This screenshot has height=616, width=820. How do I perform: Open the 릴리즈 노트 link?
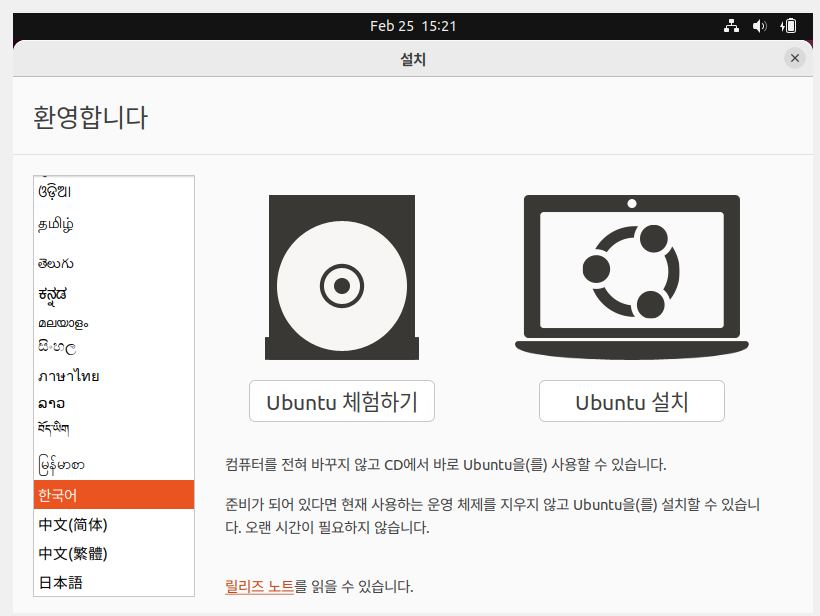[x=259, y=586]
